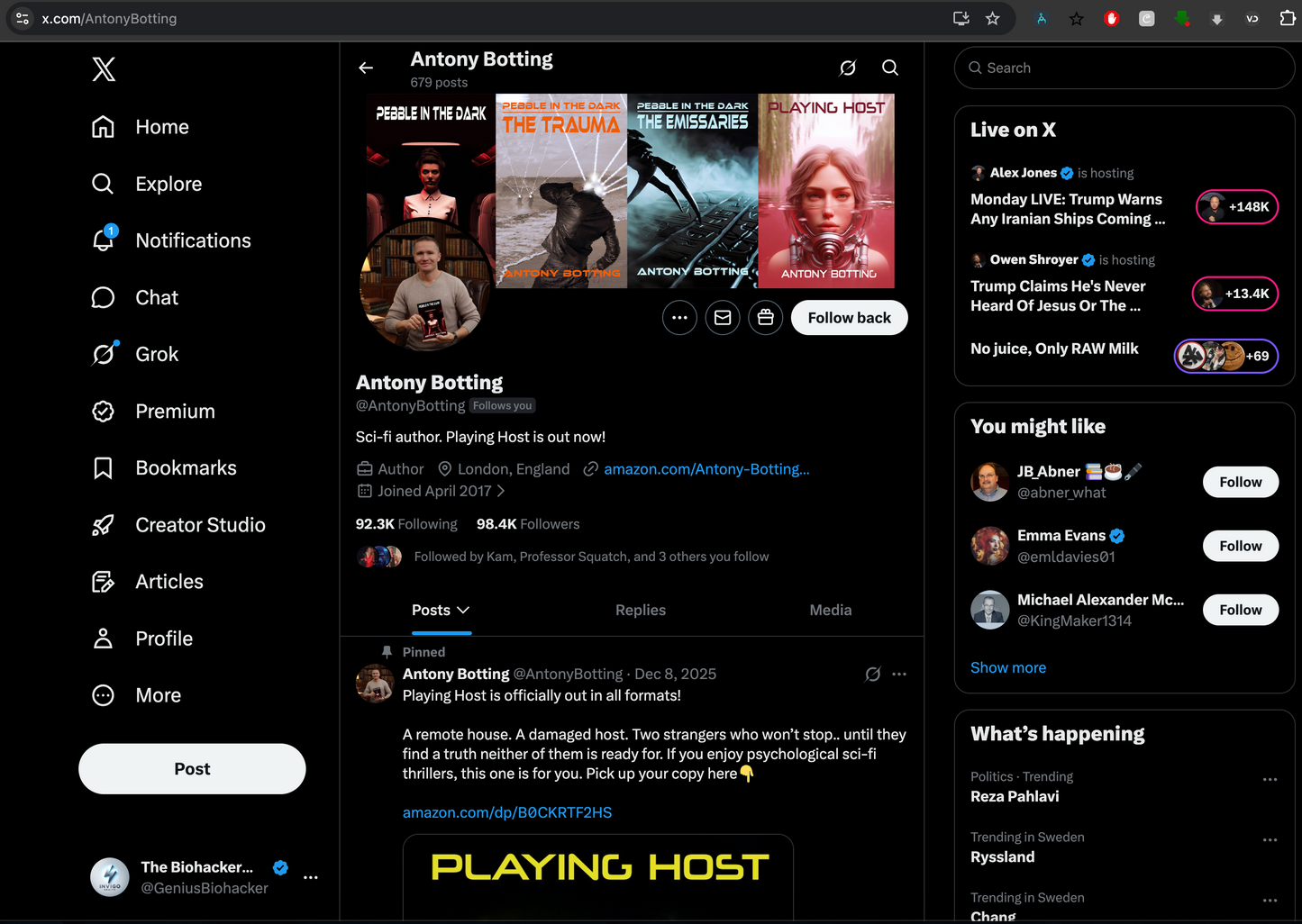Open options for Reza Pahlavi trend
Screen dimensions: 1302x924
click(1270, 779)
